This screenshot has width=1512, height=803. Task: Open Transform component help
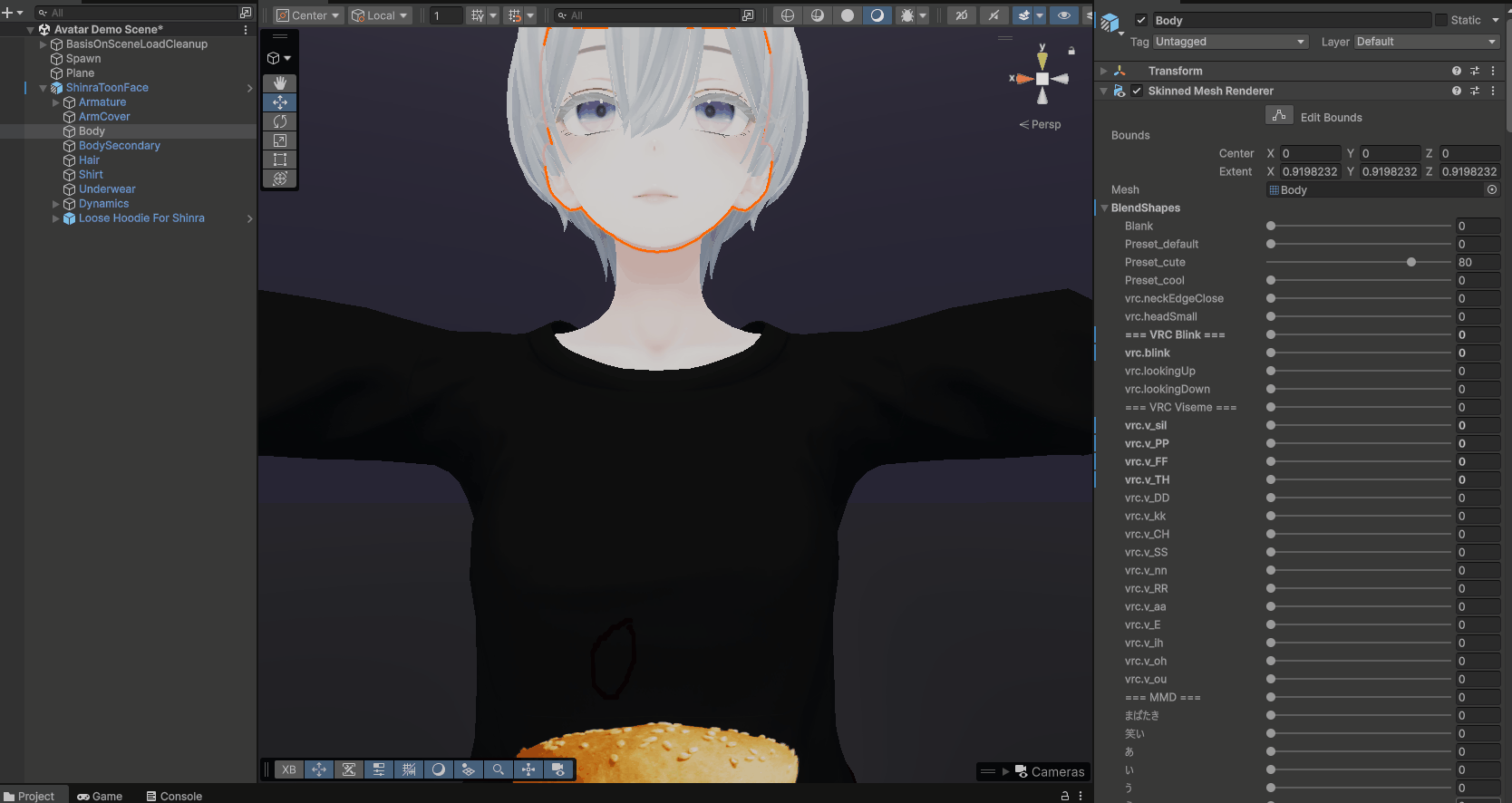click(1457, 71)
